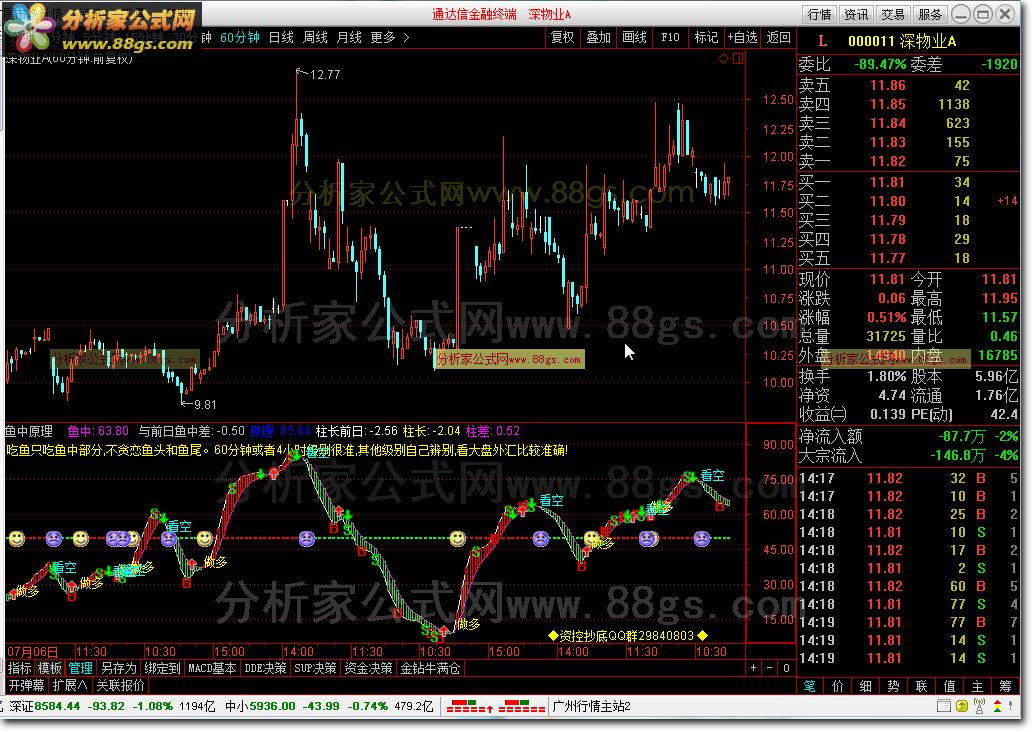The height and width of the screenshot is (732, 1034).
Task: Open the 行情 menu
Action: click(x=820, y=14)
